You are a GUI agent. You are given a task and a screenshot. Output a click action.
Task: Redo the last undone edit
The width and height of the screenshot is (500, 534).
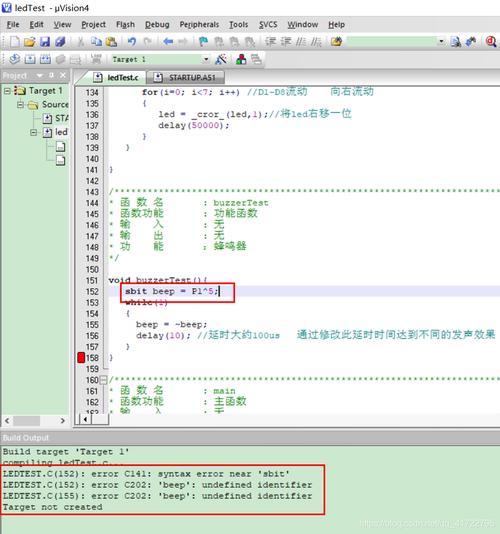click(147, 42)
